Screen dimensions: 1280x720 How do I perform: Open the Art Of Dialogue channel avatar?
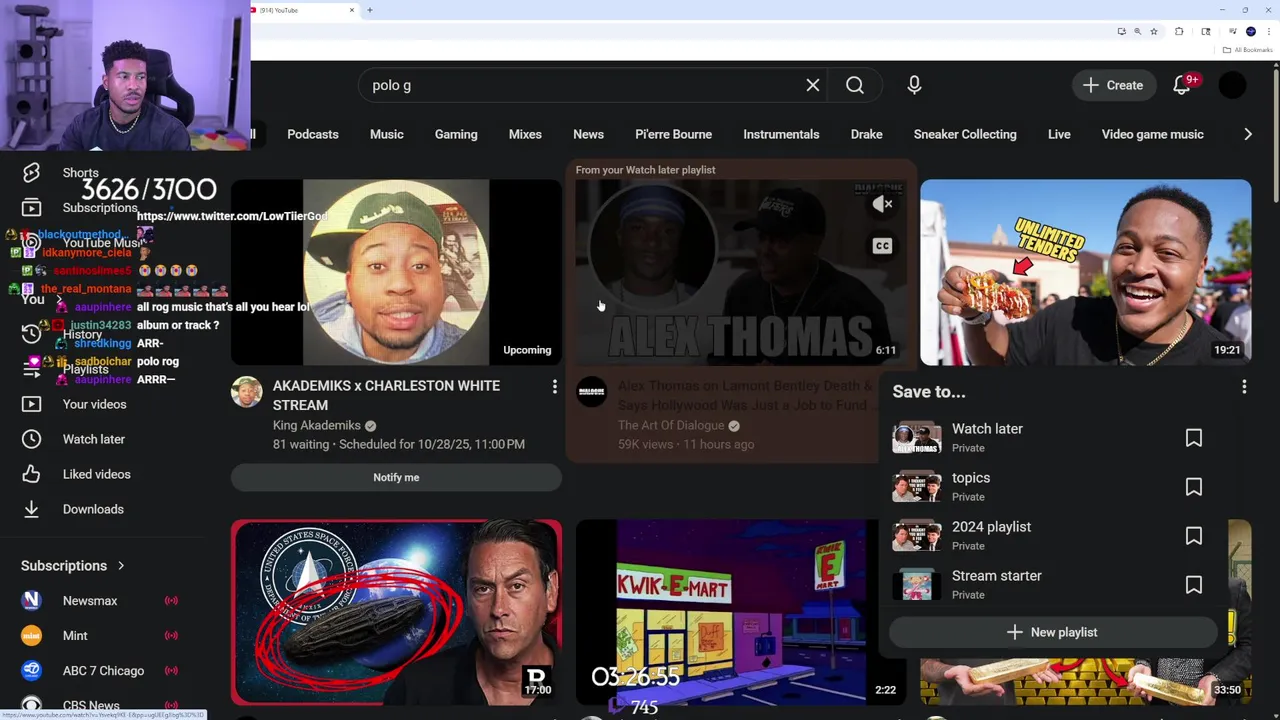click(592, 392)
